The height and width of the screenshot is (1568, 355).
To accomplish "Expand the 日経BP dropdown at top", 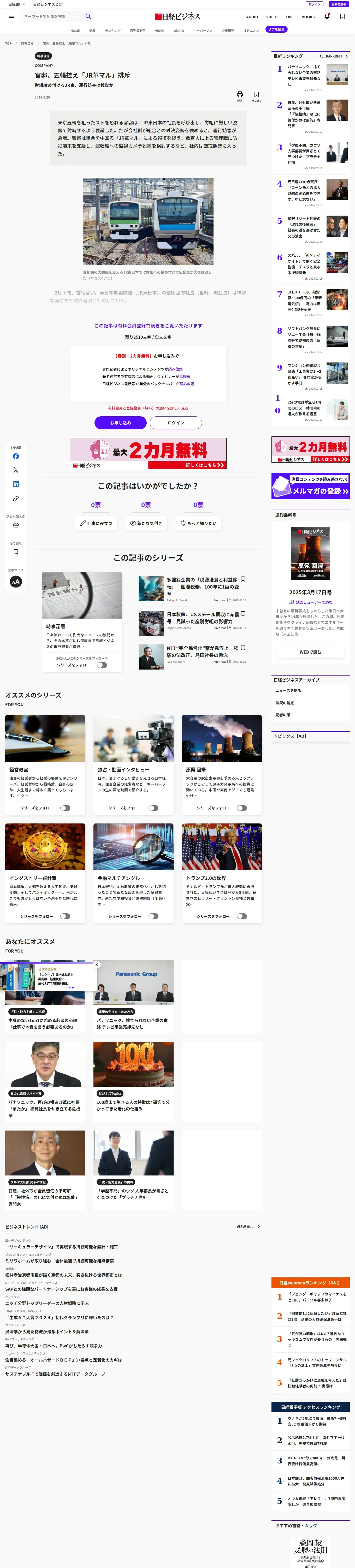I will pyautogui.click(x=16, y=4).
